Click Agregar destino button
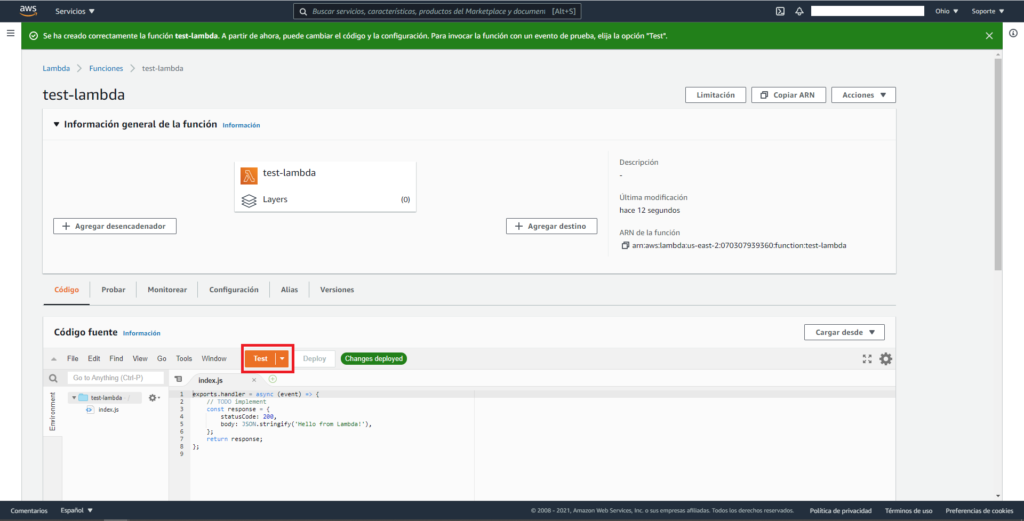1024x521 pixels. [551, 226]
